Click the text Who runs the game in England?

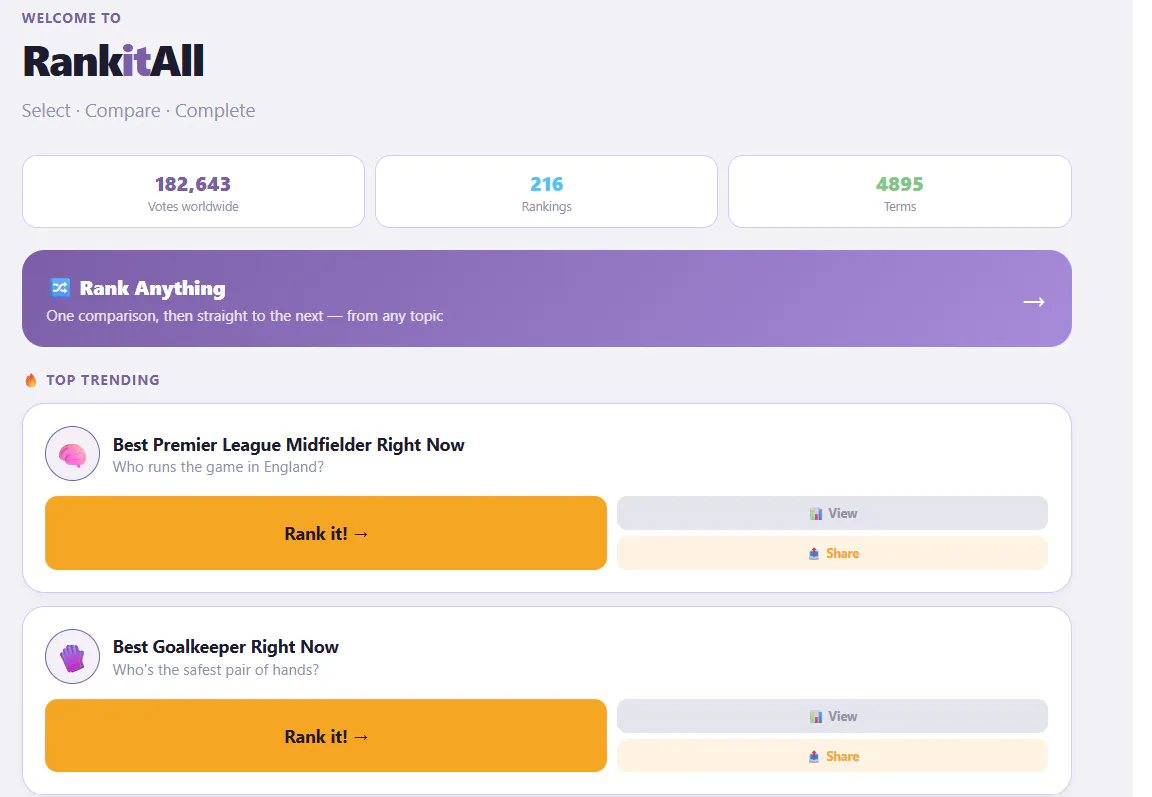(218, 467)
